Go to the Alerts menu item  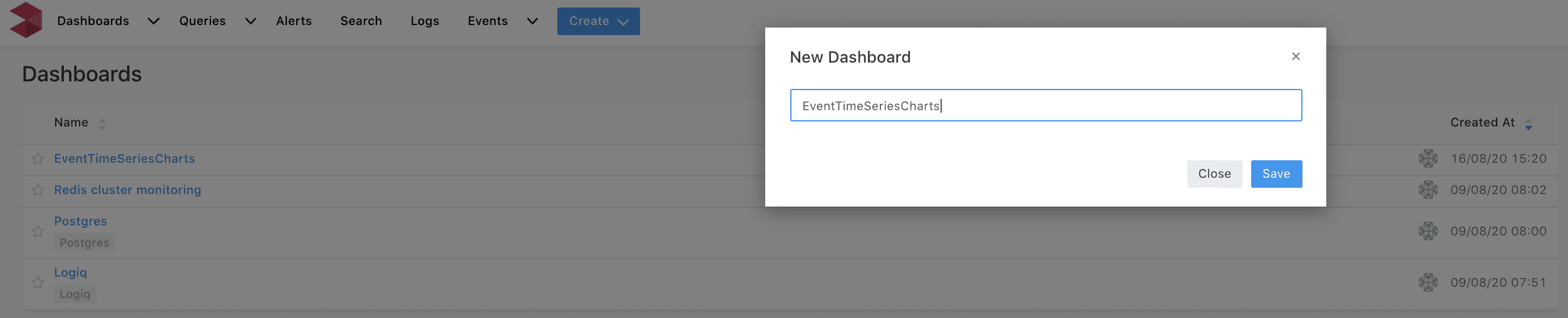[294, 21]
